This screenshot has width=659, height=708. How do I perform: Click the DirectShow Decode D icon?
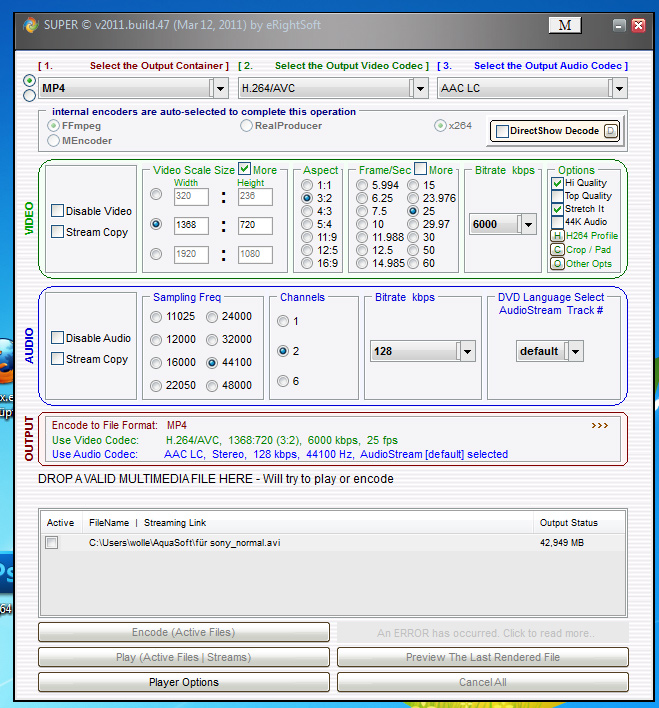pos(611,131)
